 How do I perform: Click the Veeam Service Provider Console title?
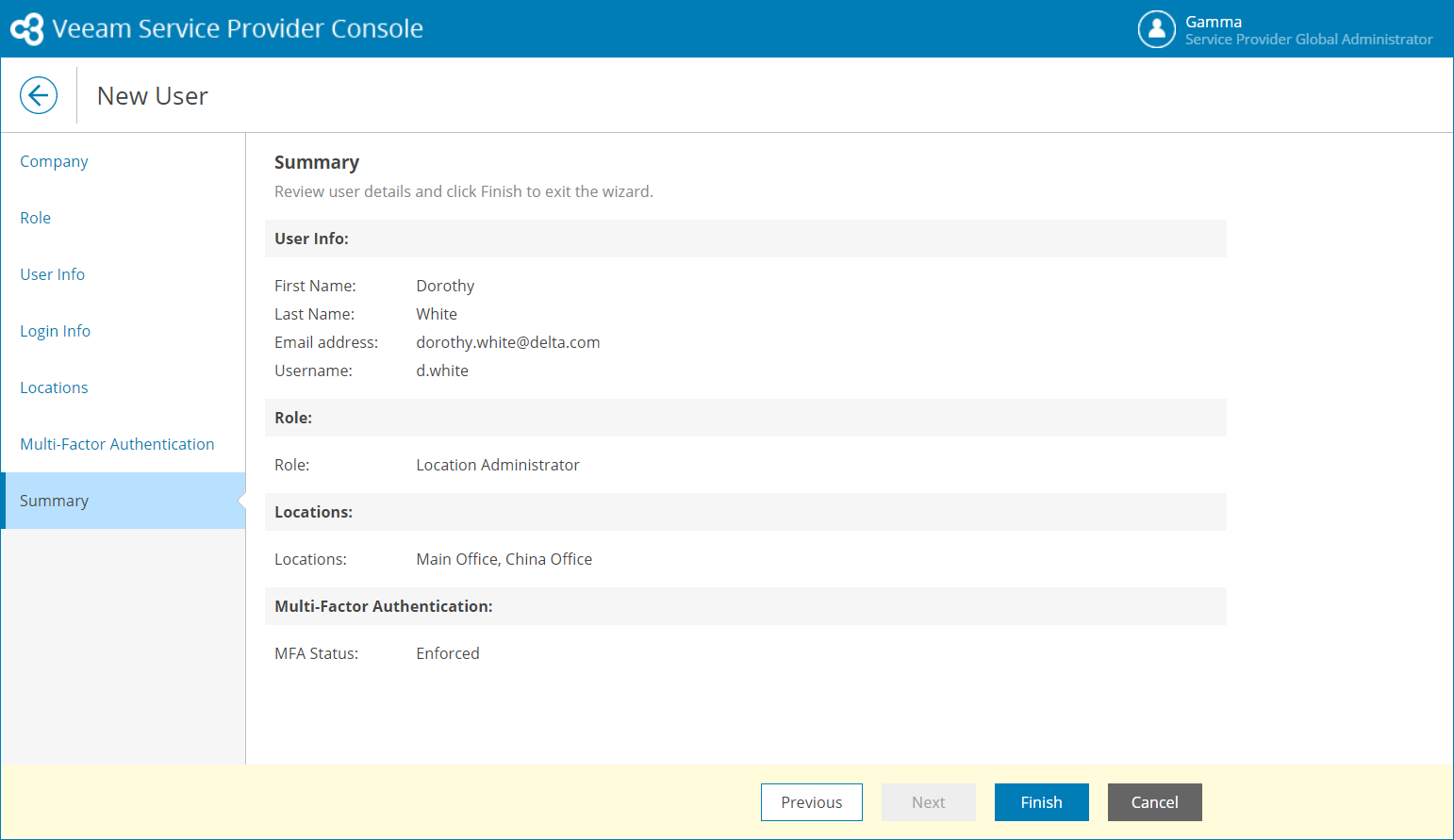(x=238, y=28)
